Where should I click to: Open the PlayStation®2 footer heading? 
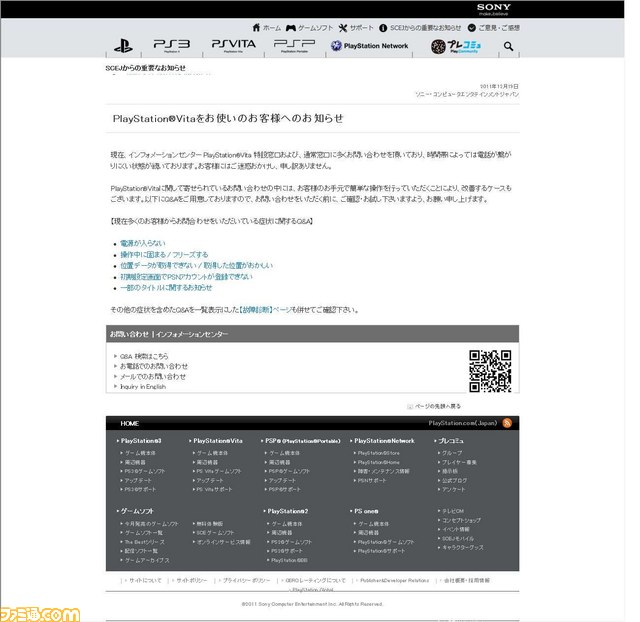(288, 511)
